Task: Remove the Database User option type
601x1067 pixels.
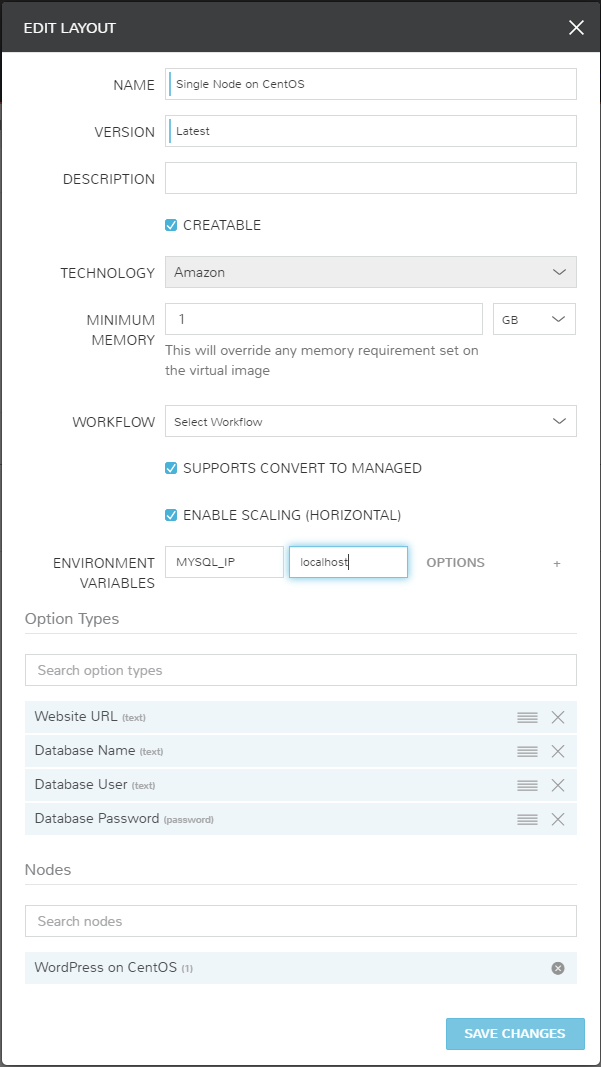Action: click(x=557, y=785)
